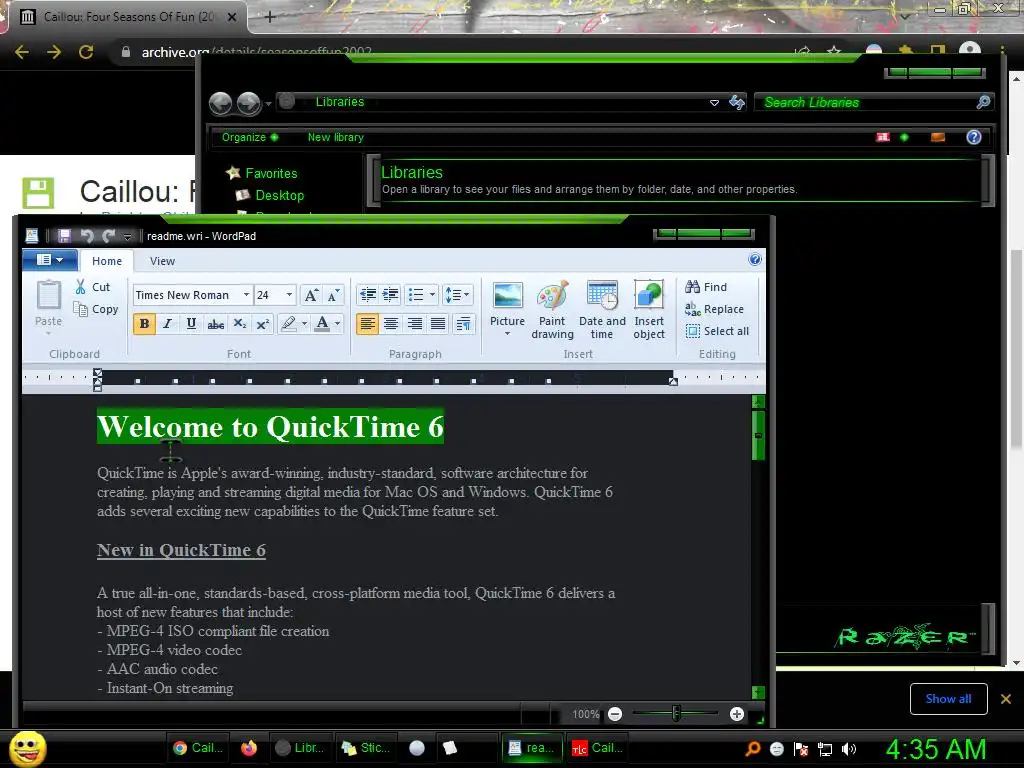
Task: Open the text highlight color dropdown arrow
Action: (x=304, y=323)
